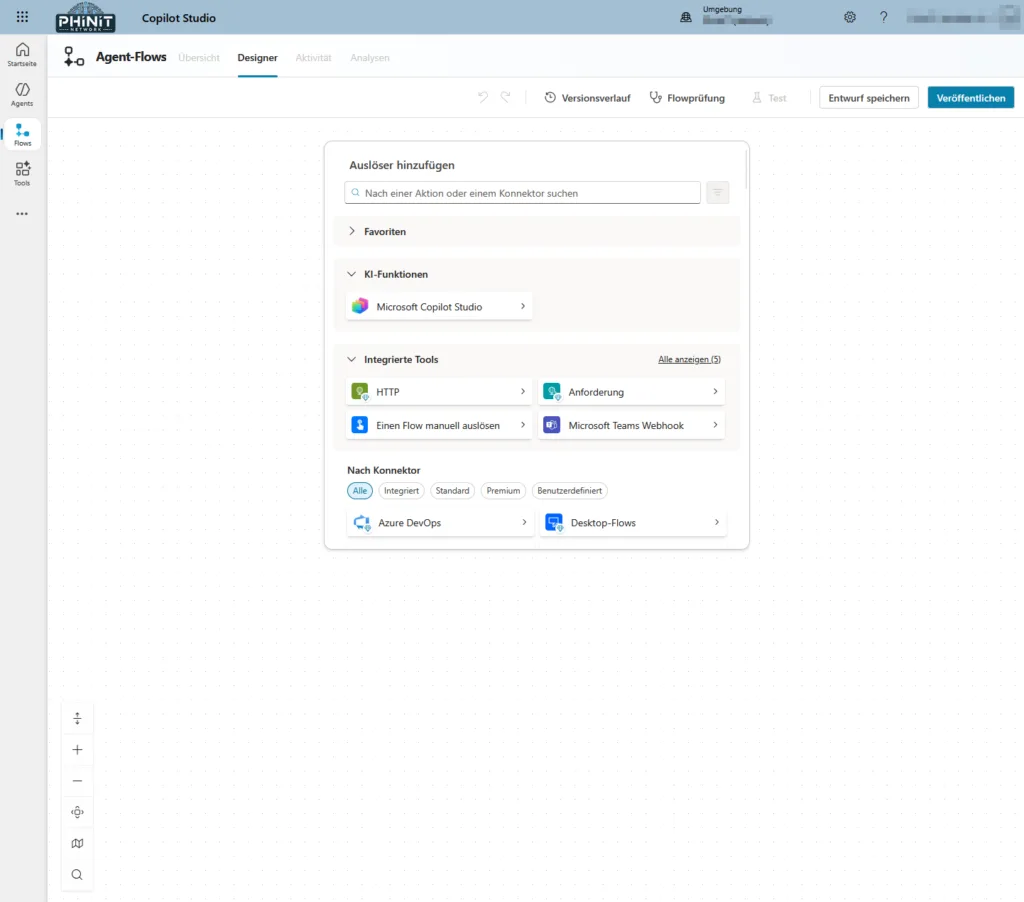Select the Integriert connector filter
This screenshot has width=1024, height=902.
click(x=401, y=491)
